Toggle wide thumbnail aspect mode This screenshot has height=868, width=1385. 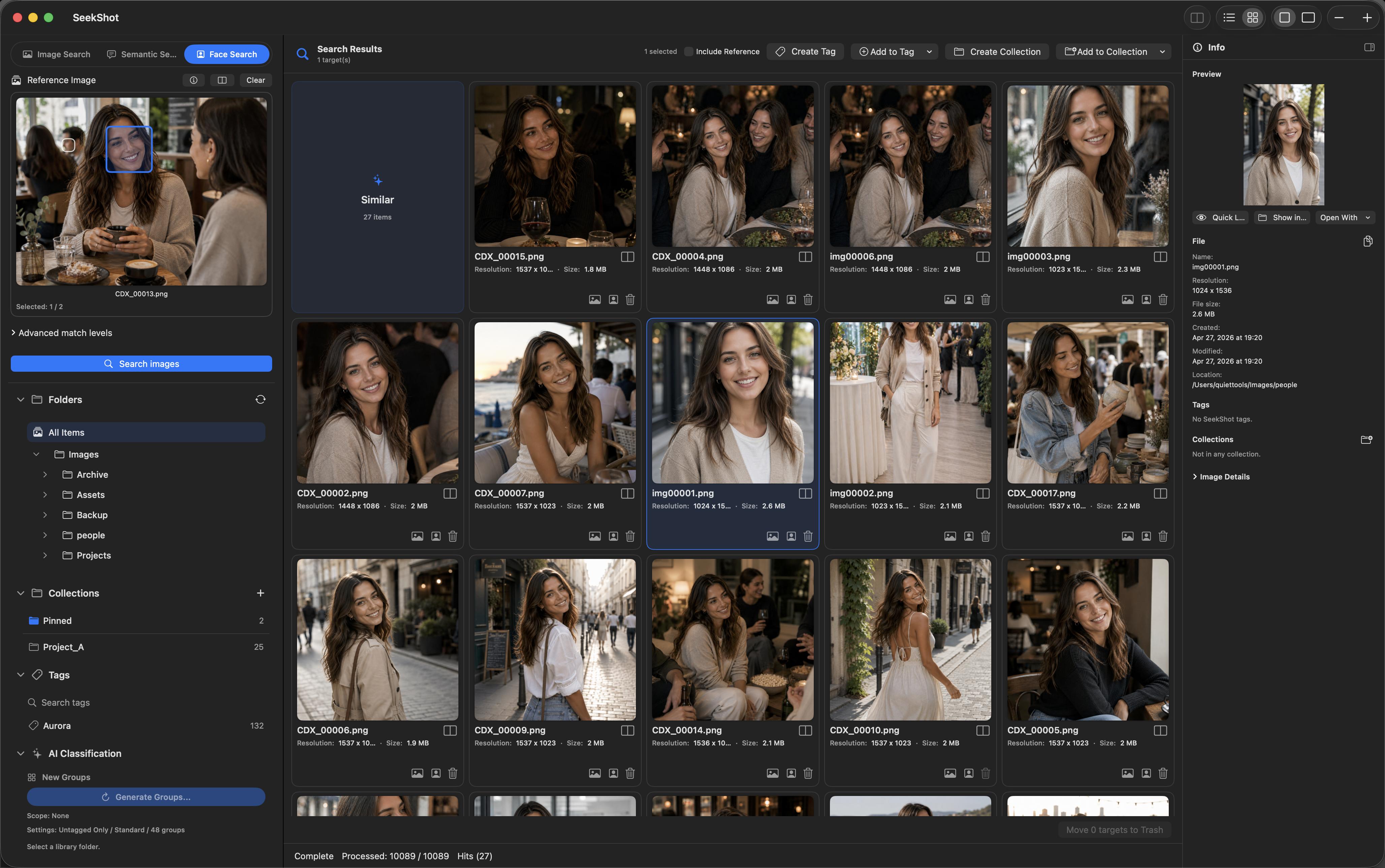click(1308, 18)
